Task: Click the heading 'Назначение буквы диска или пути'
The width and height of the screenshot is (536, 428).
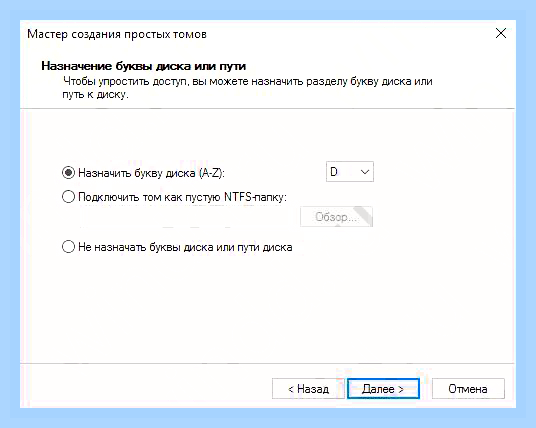Action: pyautogui.click(x=144, y=66)
